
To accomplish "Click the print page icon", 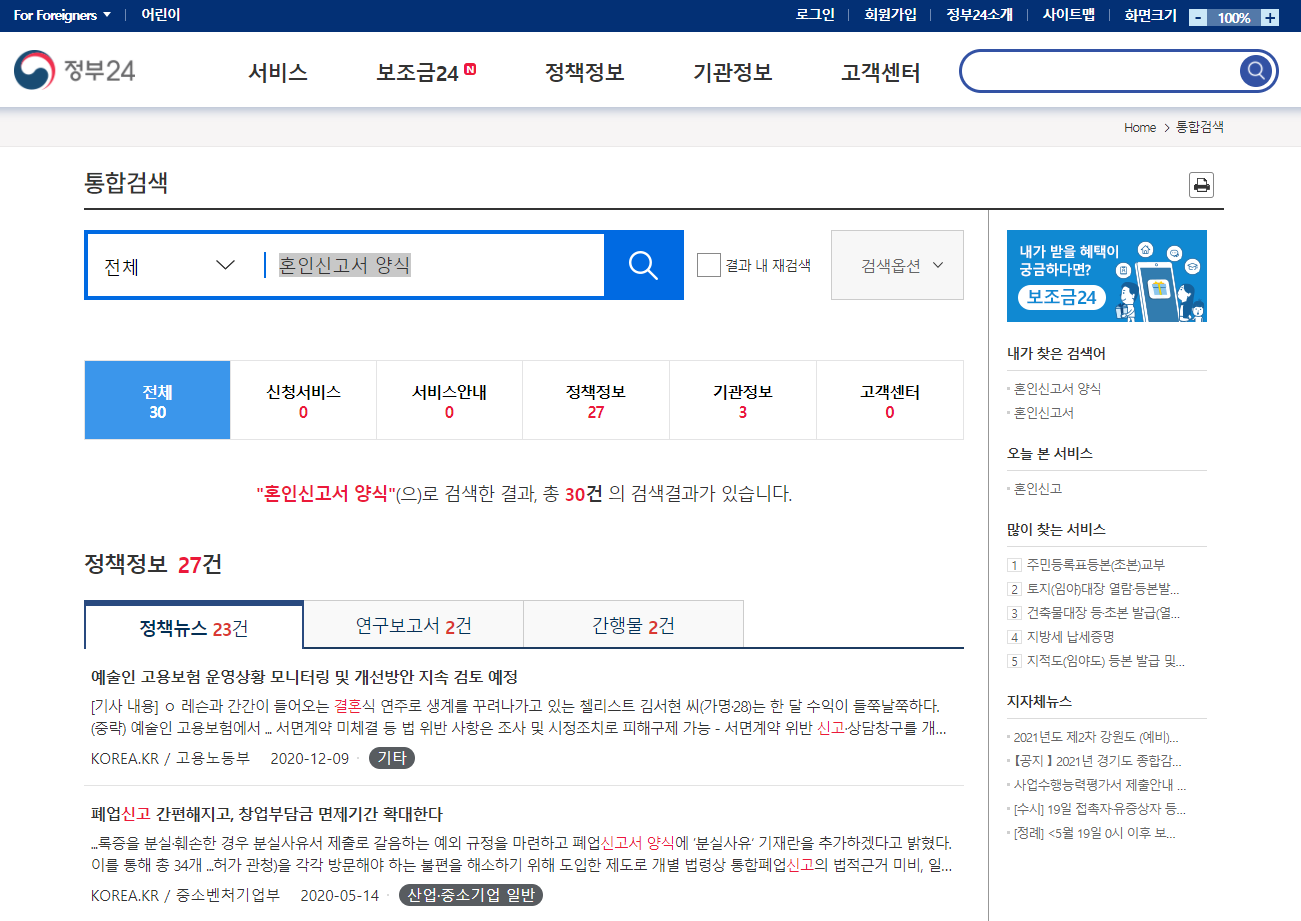I will 1201,185.
